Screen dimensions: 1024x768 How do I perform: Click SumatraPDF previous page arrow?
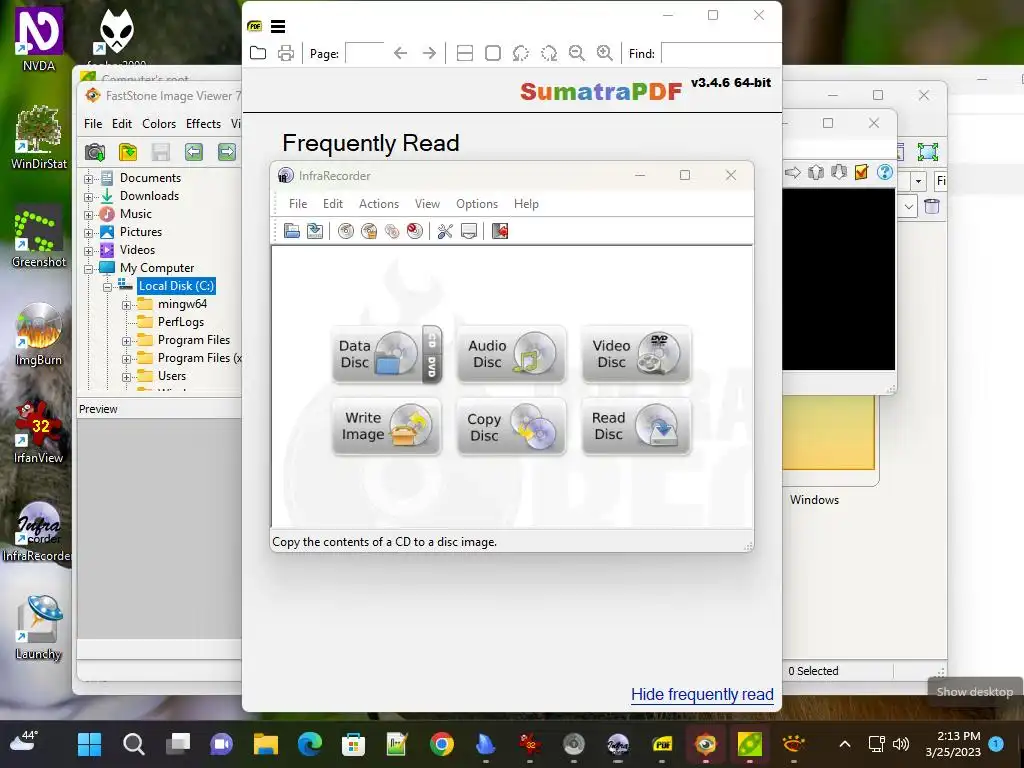pos(400,53)
